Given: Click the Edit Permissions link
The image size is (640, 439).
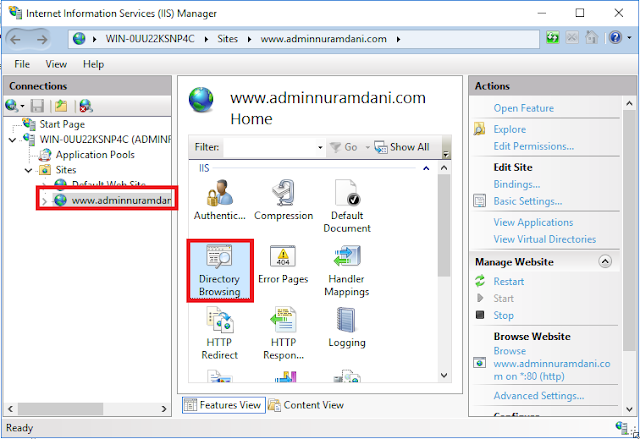Looking at the screenshot, I should [x=534, y=146].
